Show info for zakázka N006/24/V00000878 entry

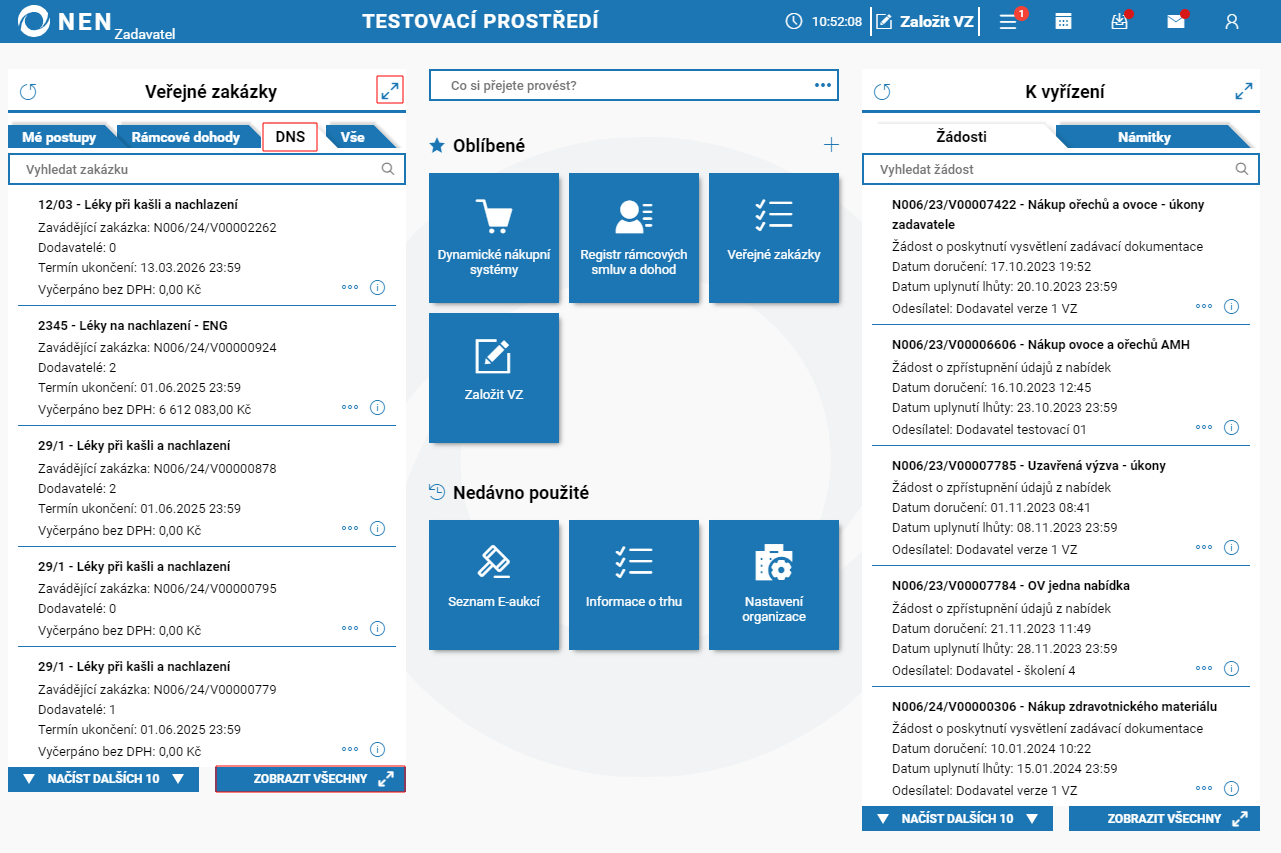coord(378,528)
